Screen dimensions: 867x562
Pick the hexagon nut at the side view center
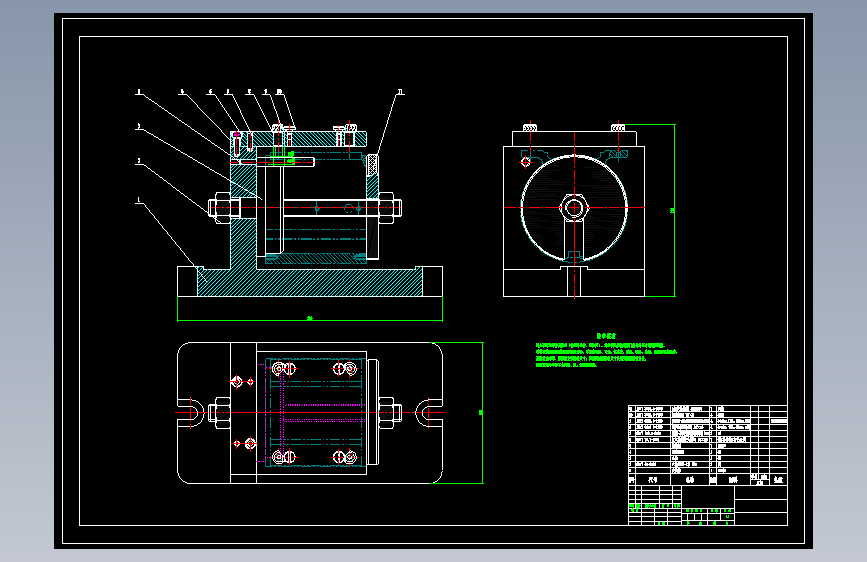point(574,208)
